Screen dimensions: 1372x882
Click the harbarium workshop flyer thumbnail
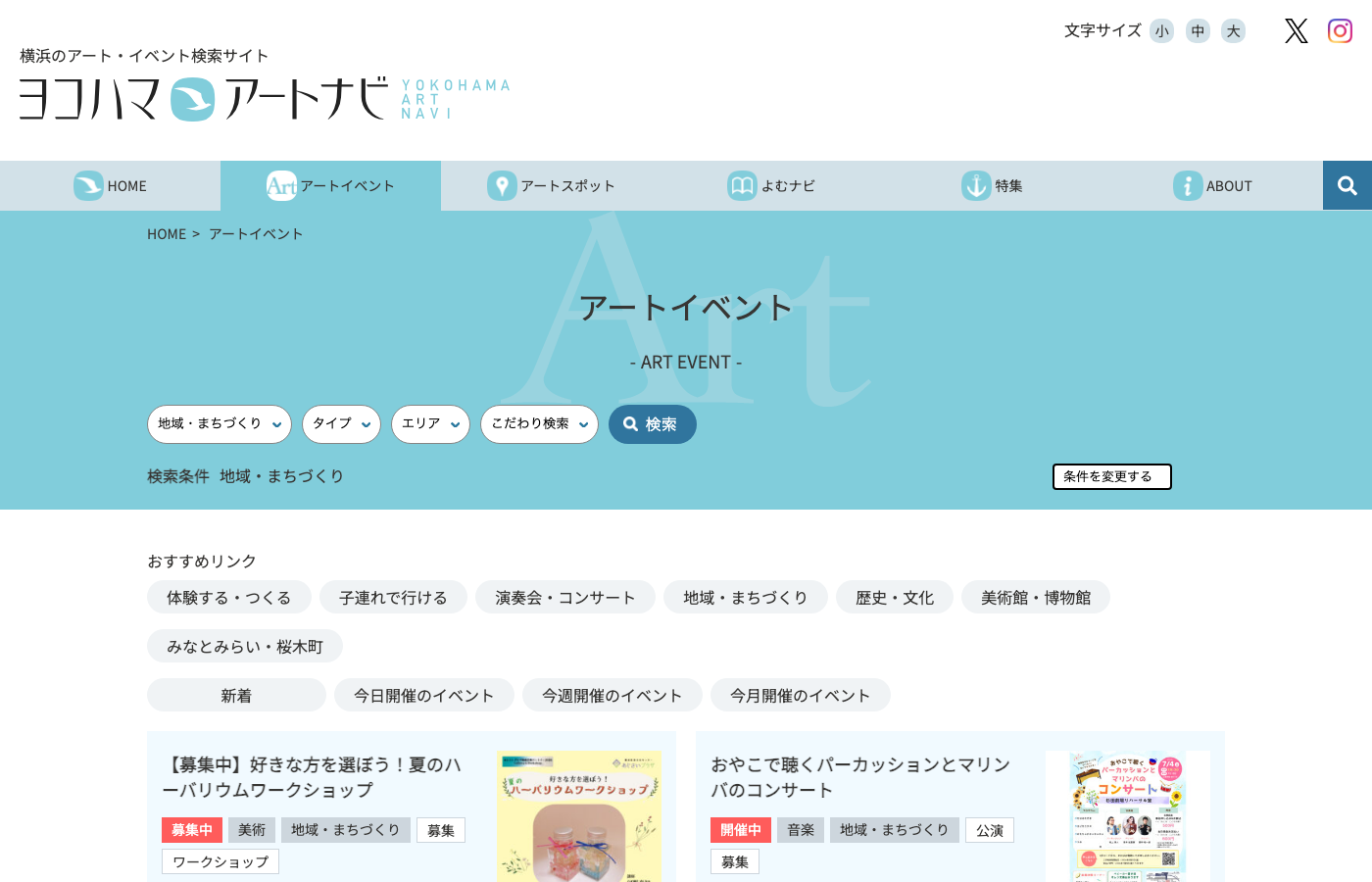pos(579,816)
